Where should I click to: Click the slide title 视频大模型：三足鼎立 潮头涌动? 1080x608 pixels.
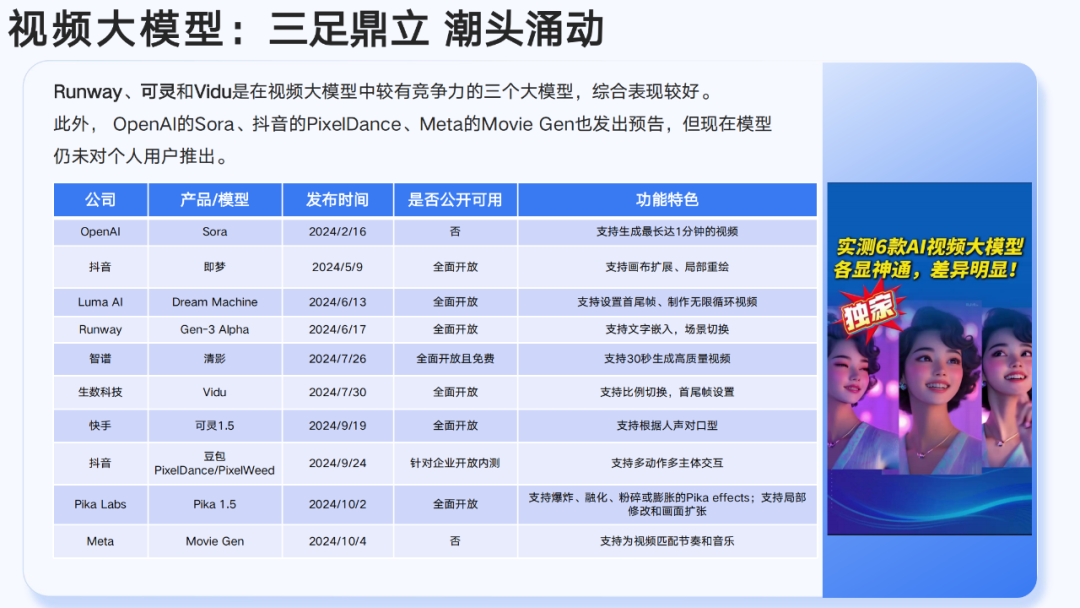(306, 29)
